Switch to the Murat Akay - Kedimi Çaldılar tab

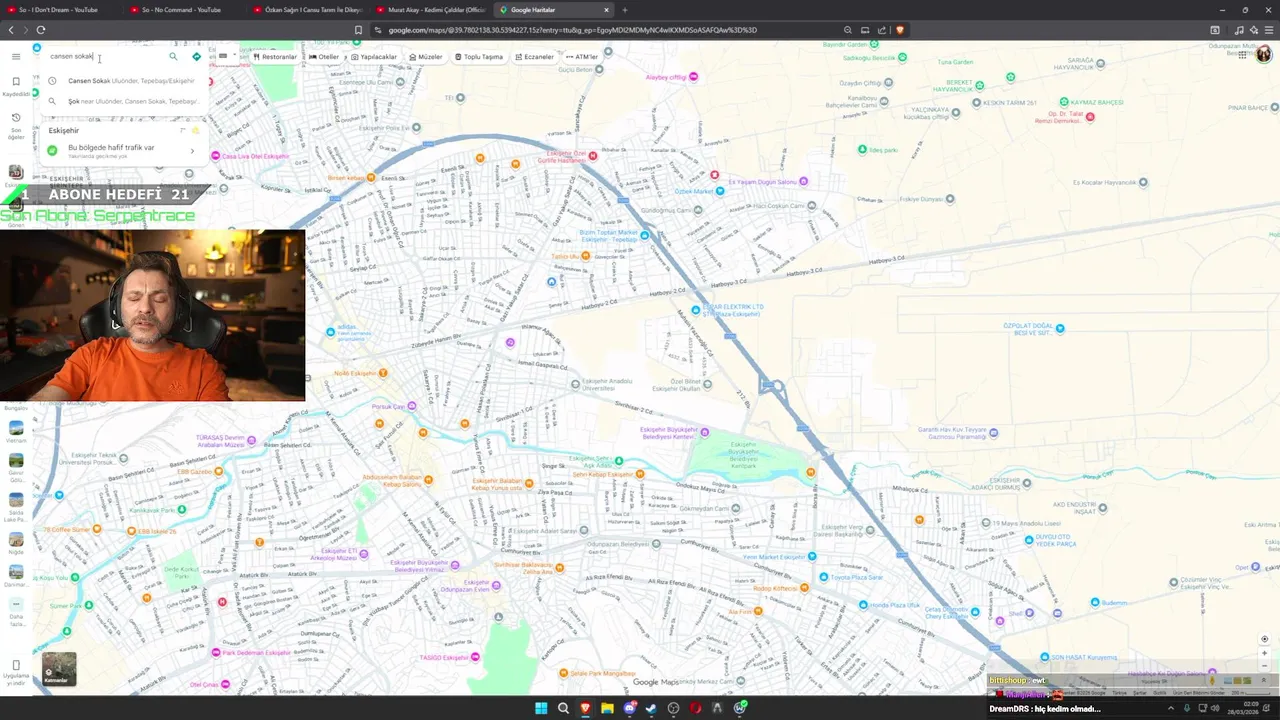point(430,10)
